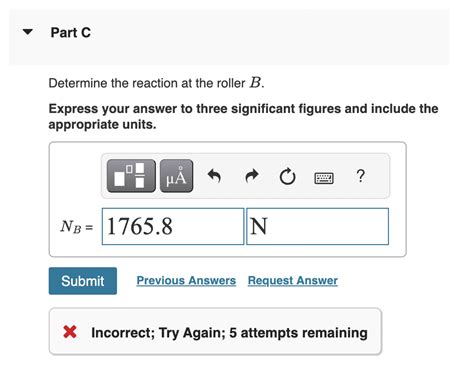Click the red X incorrect icon
Image resolution: width=474 pixels, height=391 pixels.
click(x=70, y=332)
